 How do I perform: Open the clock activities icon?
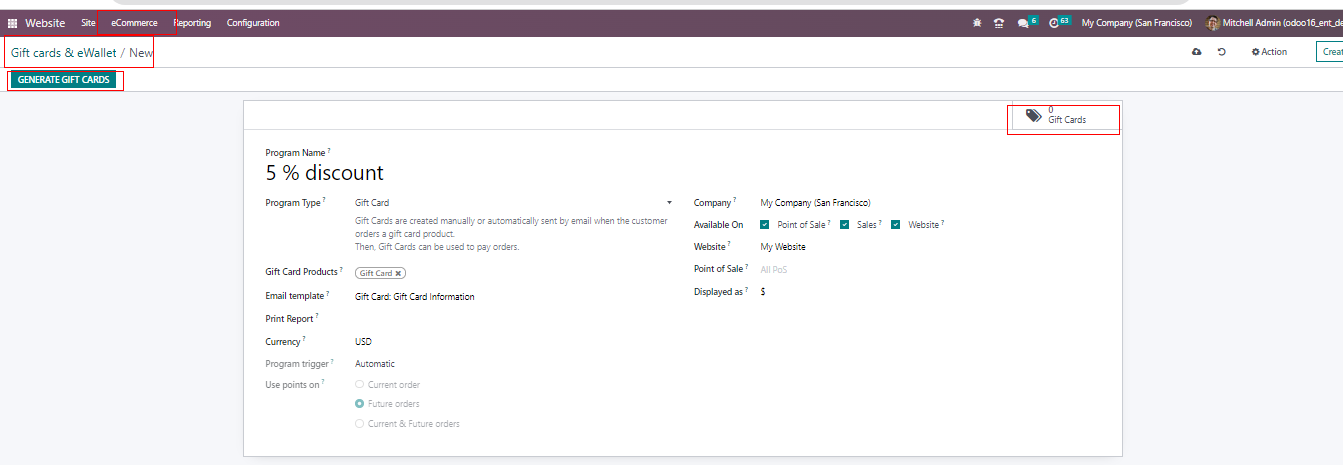pyautogui.click(x=1054, y=23)
